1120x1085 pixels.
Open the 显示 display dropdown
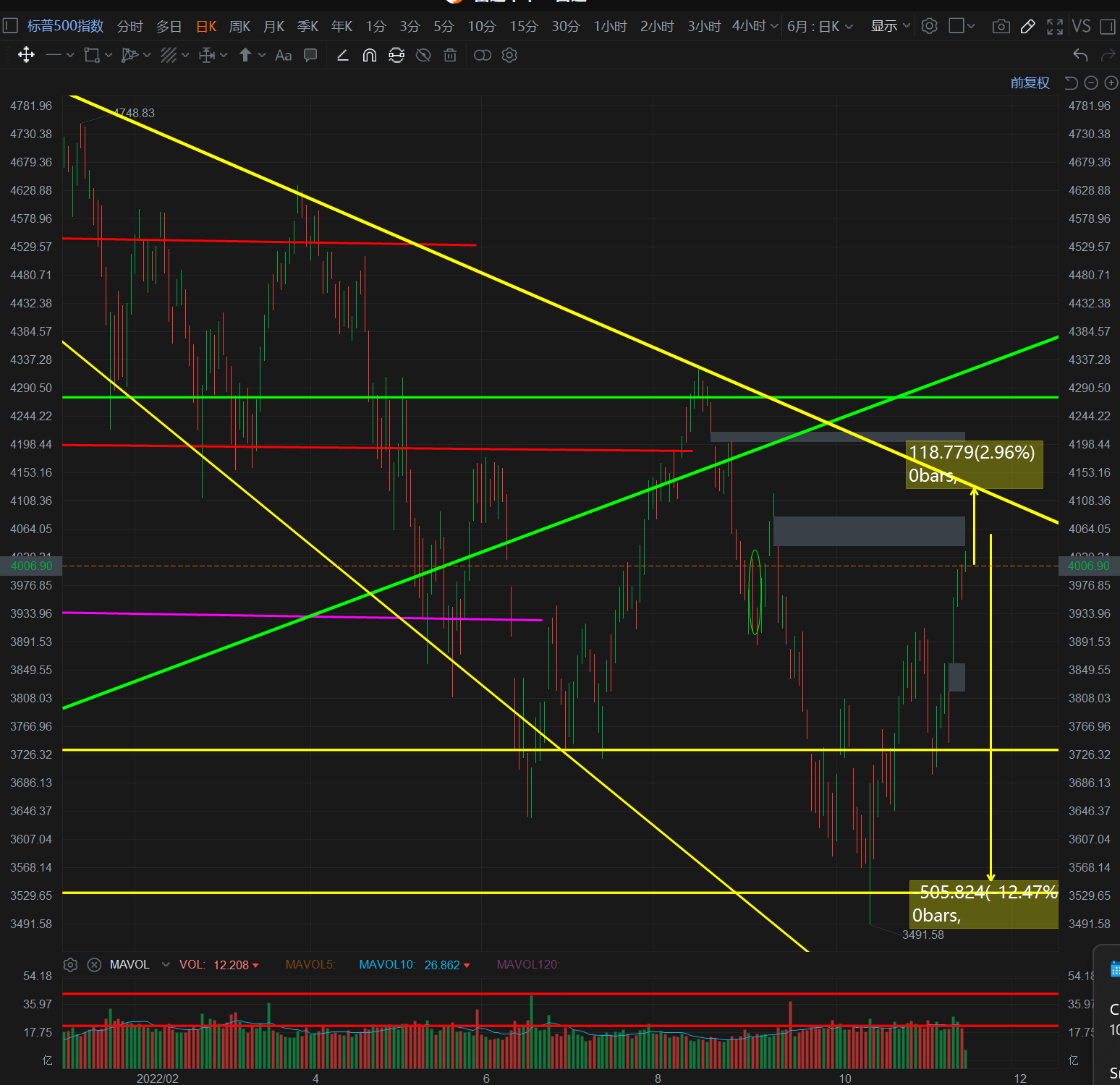tap(890, 27)
